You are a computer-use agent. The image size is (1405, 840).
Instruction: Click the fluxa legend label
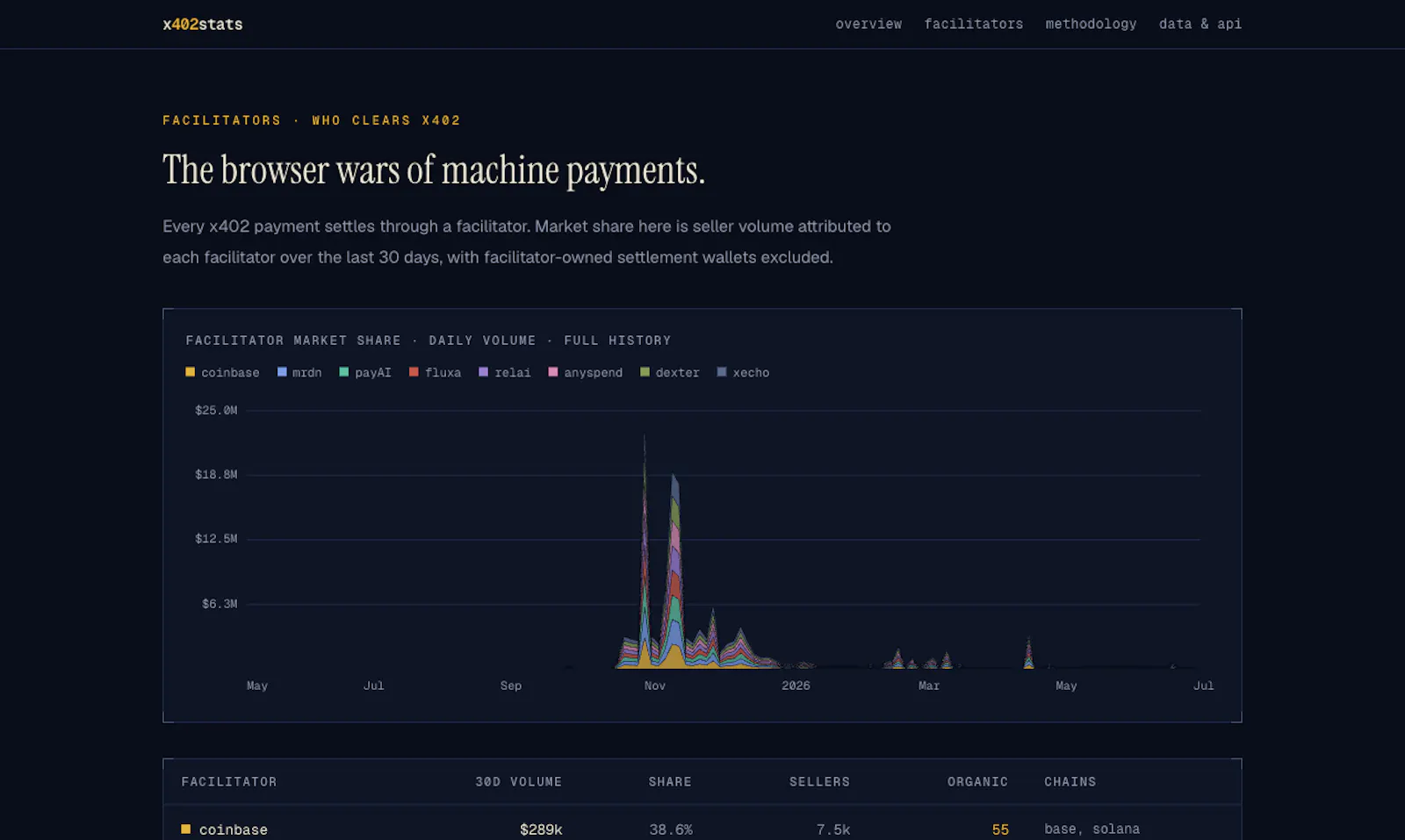(x=443, y=373)
